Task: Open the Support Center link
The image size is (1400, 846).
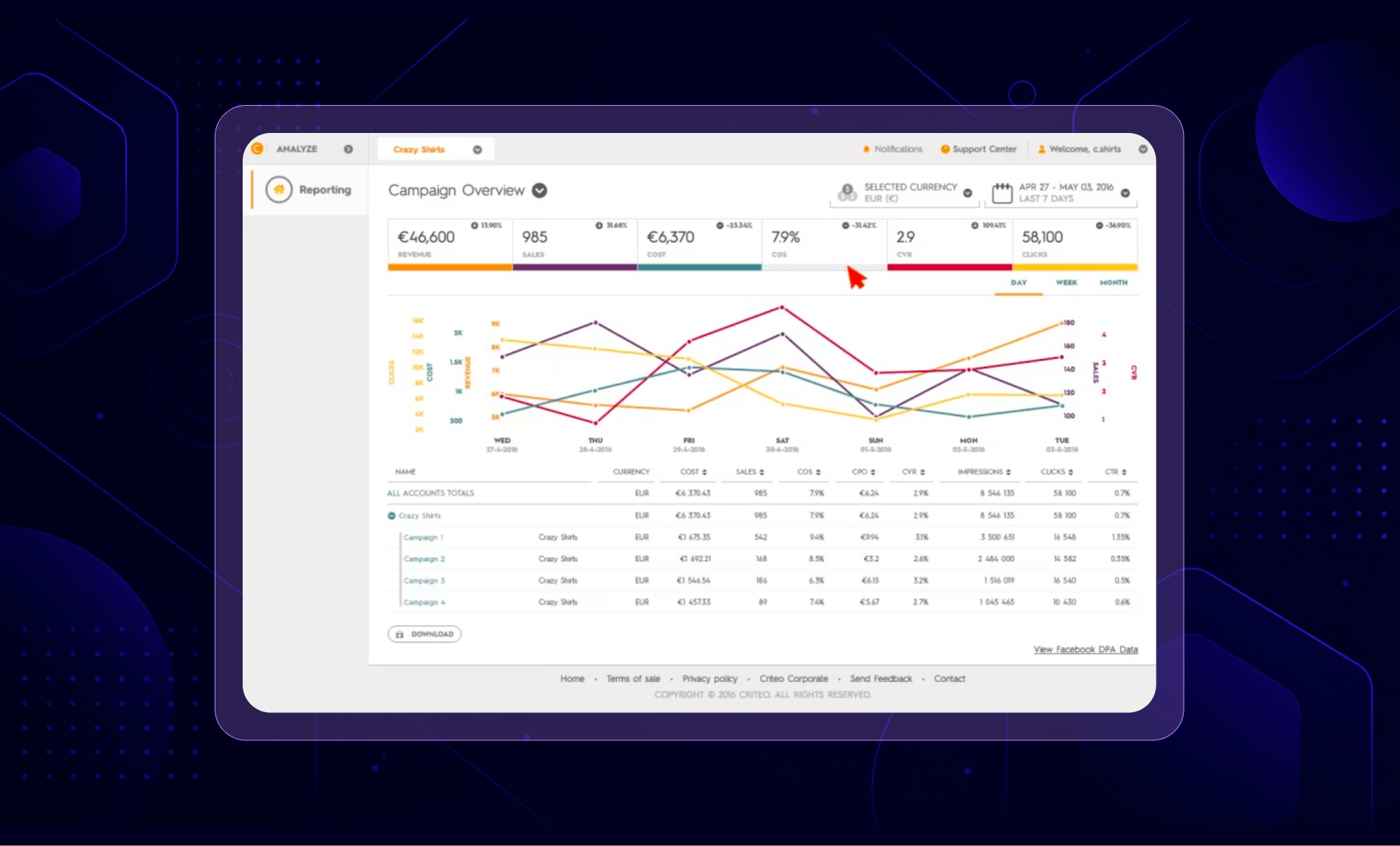Action: 978,149
